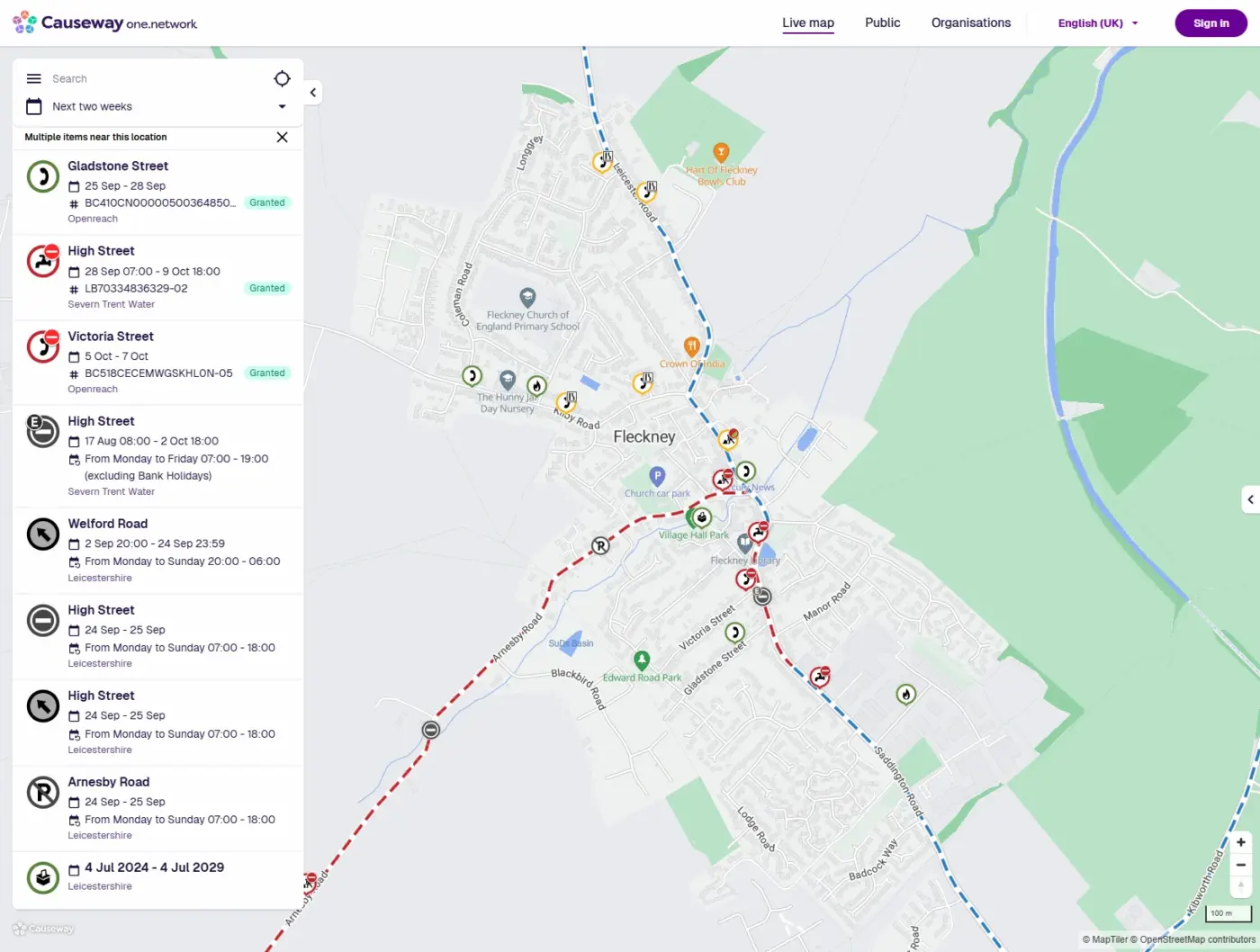Click the Sign in button
The image size is (1260, 952).
(x=1211, y=23)
